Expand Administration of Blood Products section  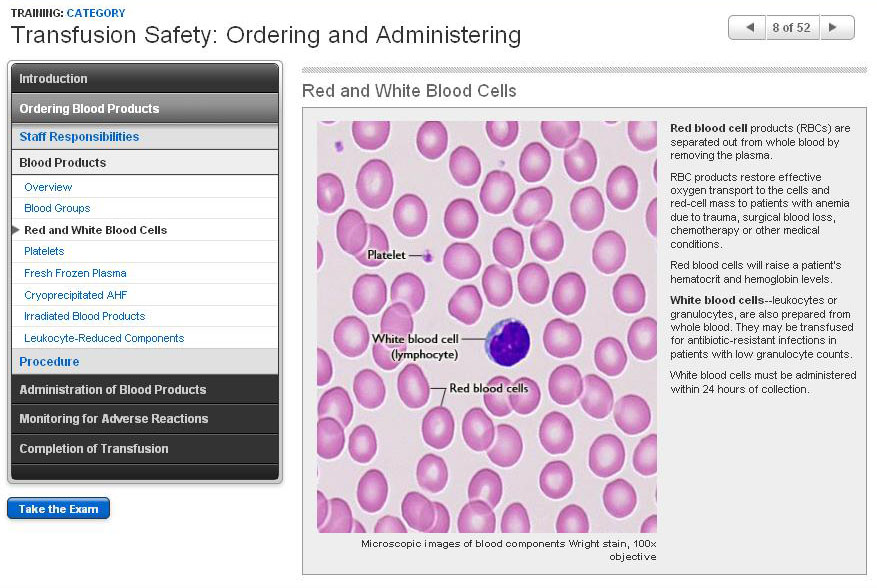tap(145, 390)
